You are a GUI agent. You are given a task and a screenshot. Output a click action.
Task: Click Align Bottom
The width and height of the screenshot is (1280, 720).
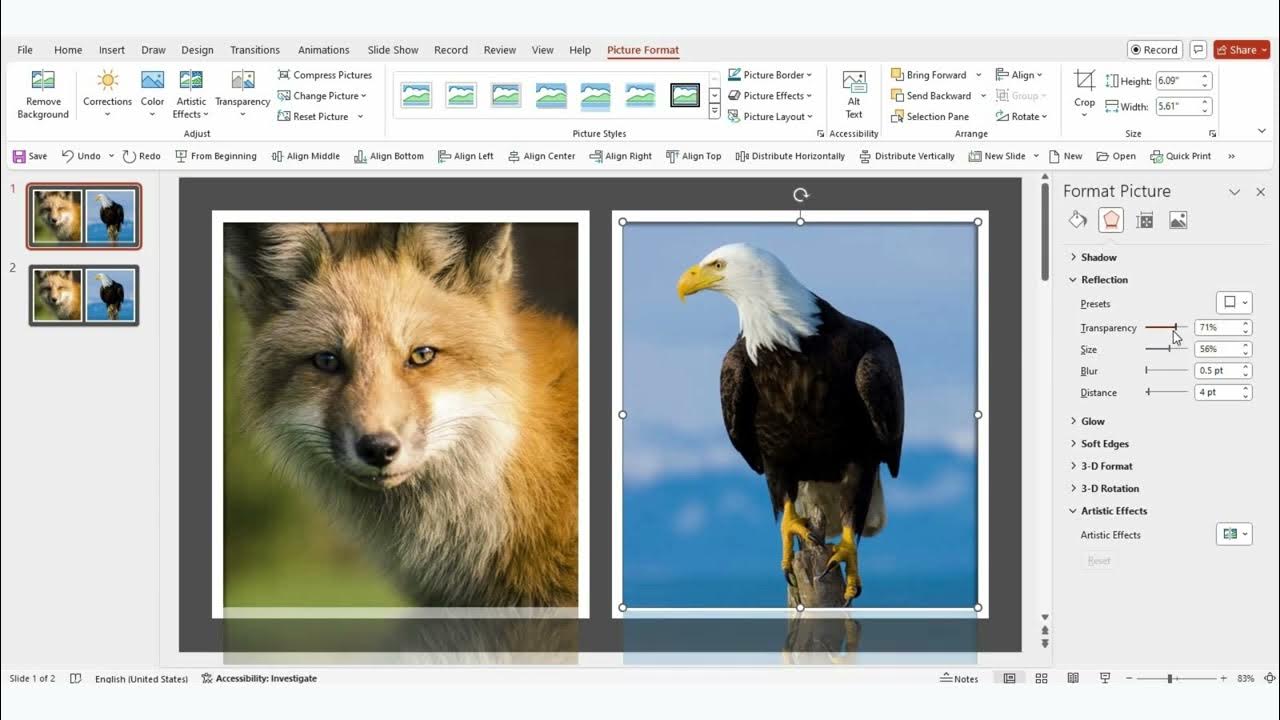pyautogui.click(x=390, y=156)
